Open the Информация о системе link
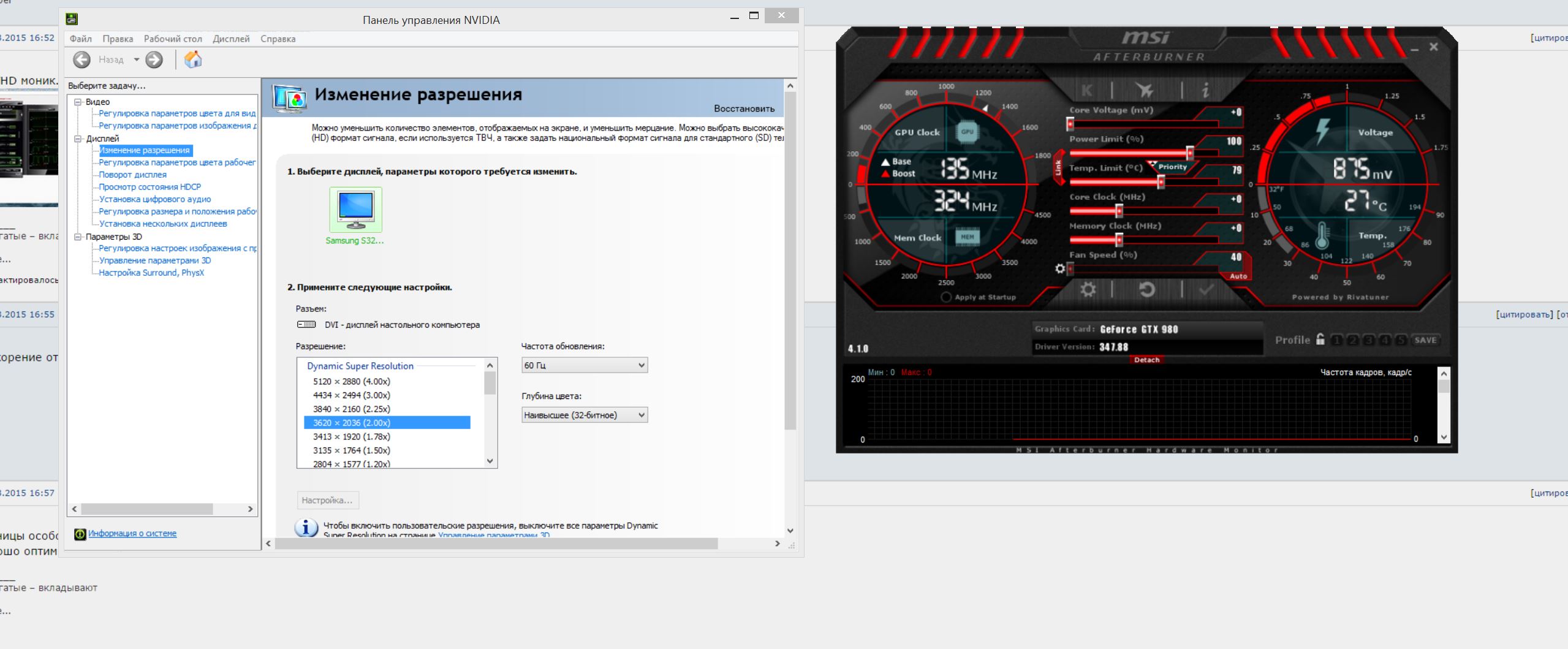Viewport: 1568px width, 649px height. [132, 534]
